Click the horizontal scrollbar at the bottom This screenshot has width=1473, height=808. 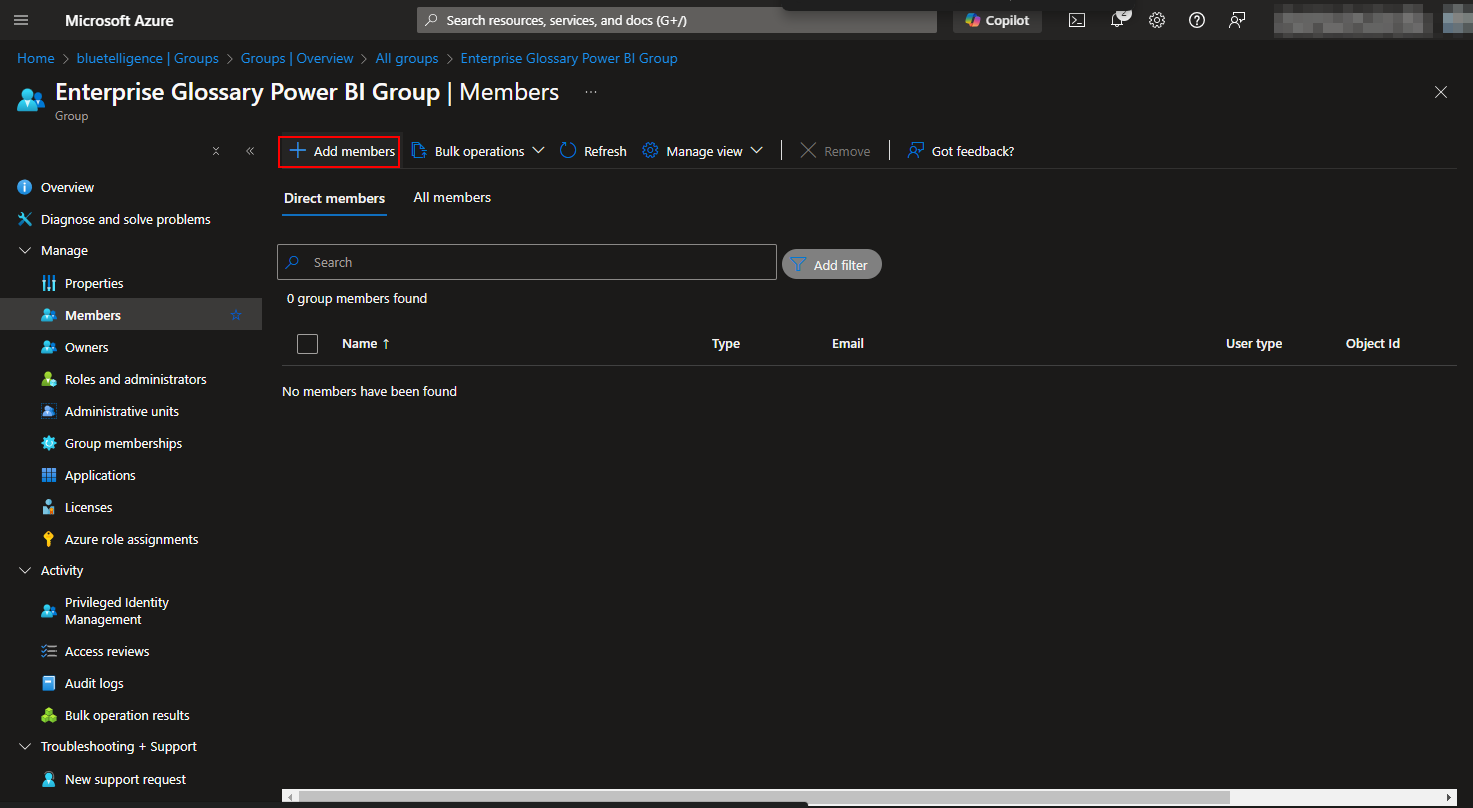pyautogui.click(x=760, y=797)
